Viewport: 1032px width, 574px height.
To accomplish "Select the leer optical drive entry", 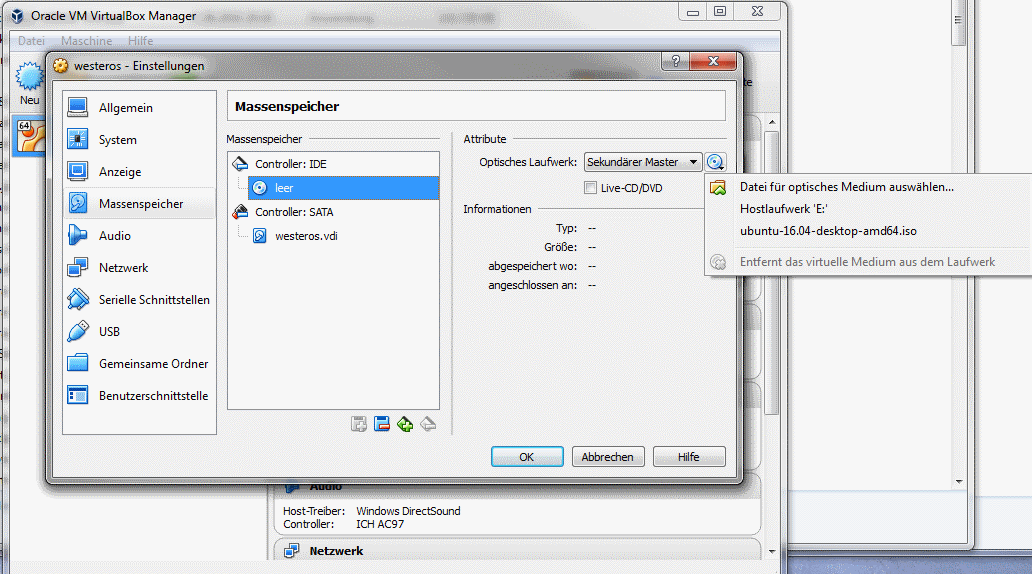I will [343, 188].
